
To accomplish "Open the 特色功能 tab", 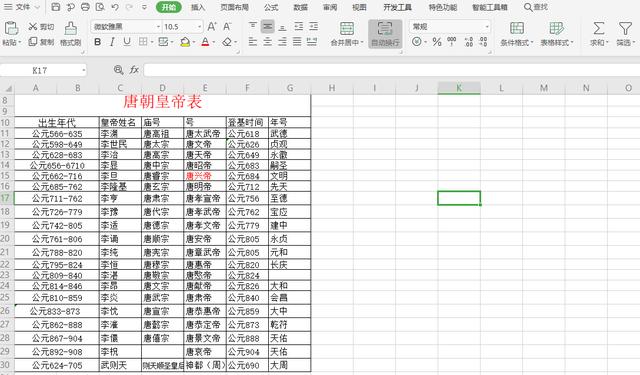I will [443, 7].
